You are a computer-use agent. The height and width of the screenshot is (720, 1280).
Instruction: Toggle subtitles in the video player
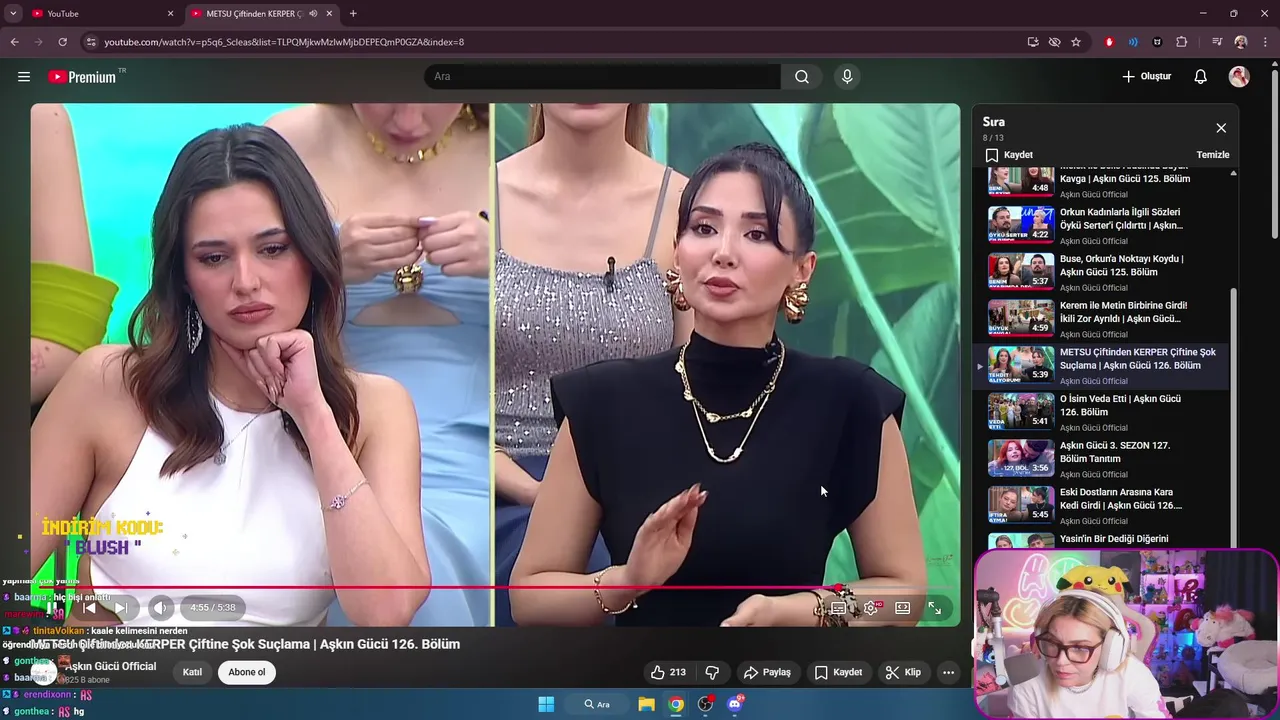pyautogui.click(x=839, y=608)
